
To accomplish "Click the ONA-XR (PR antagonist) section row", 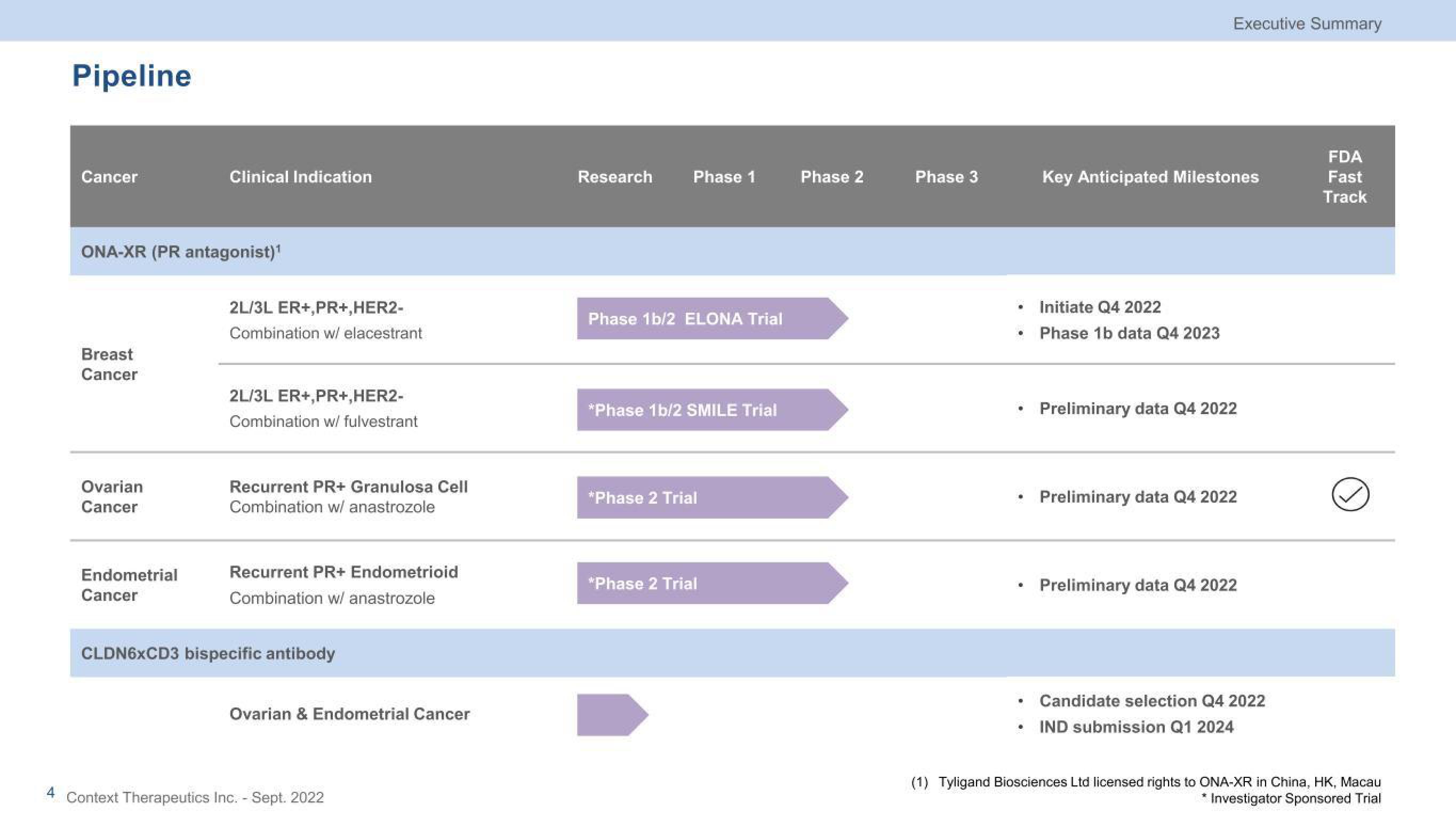I will tap(732, 251).
